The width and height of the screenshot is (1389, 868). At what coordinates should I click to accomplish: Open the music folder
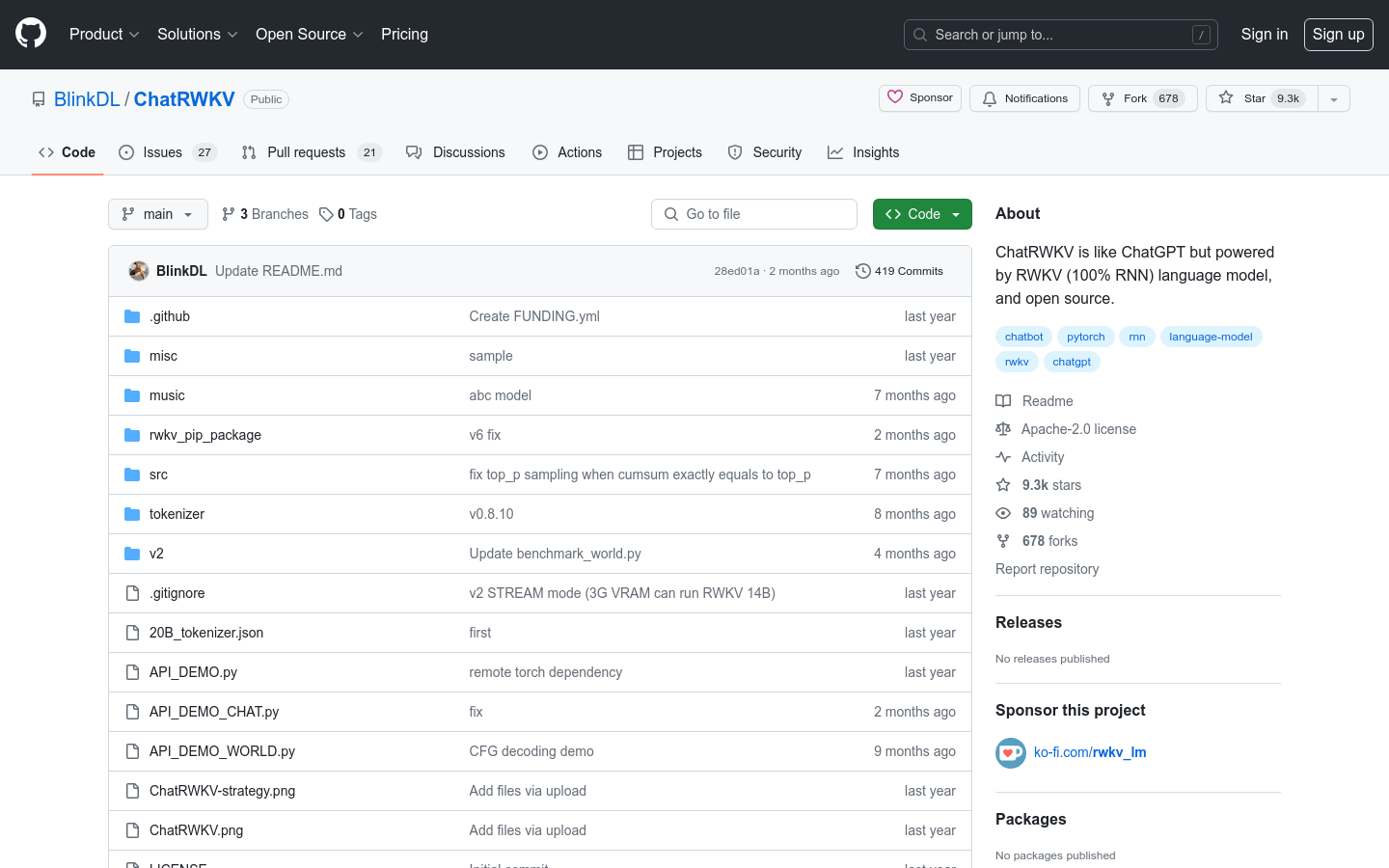pyautogui.click(x=167, y=395)
